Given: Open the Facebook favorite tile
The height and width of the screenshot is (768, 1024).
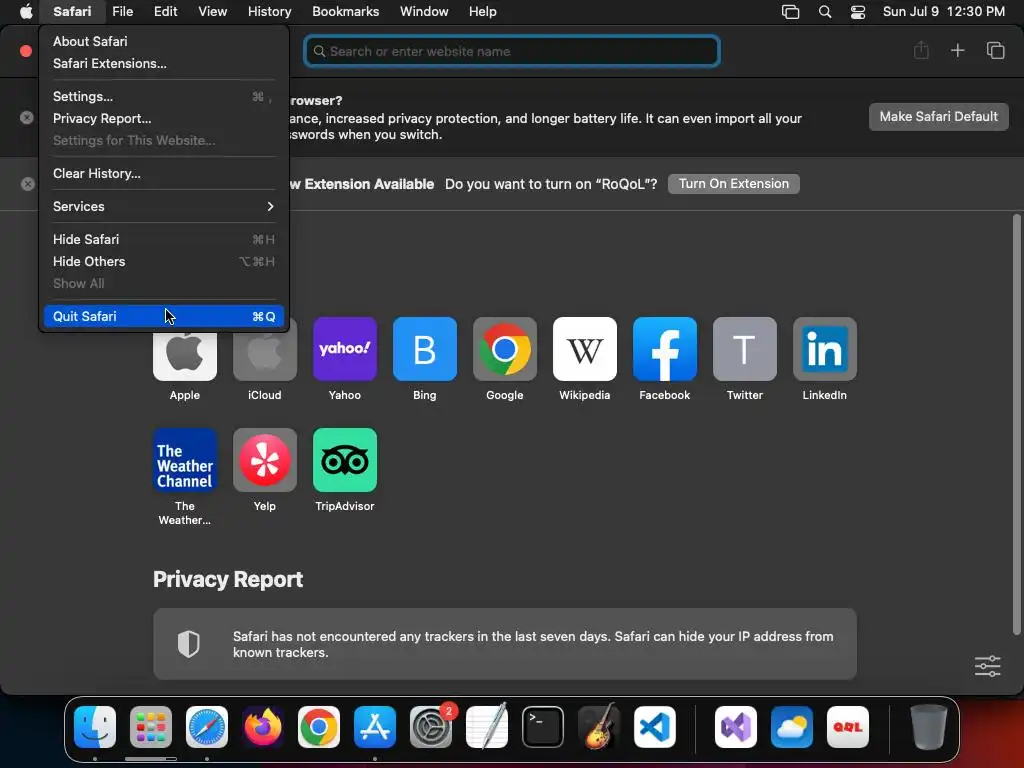Looking at the screenshot, I should pos(665,349).
